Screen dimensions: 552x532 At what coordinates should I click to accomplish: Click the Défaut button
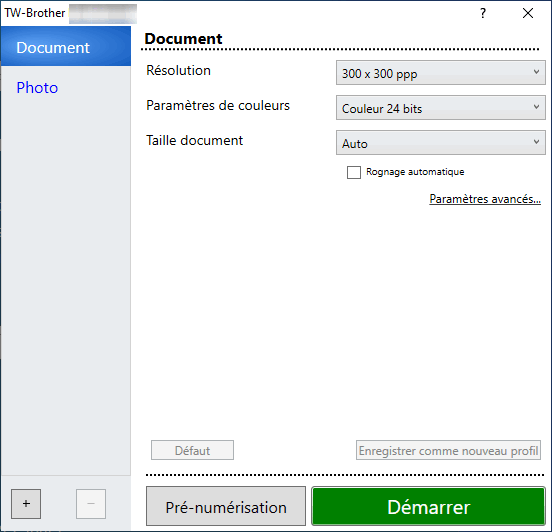pyautogui.click(x=192, y=450)
